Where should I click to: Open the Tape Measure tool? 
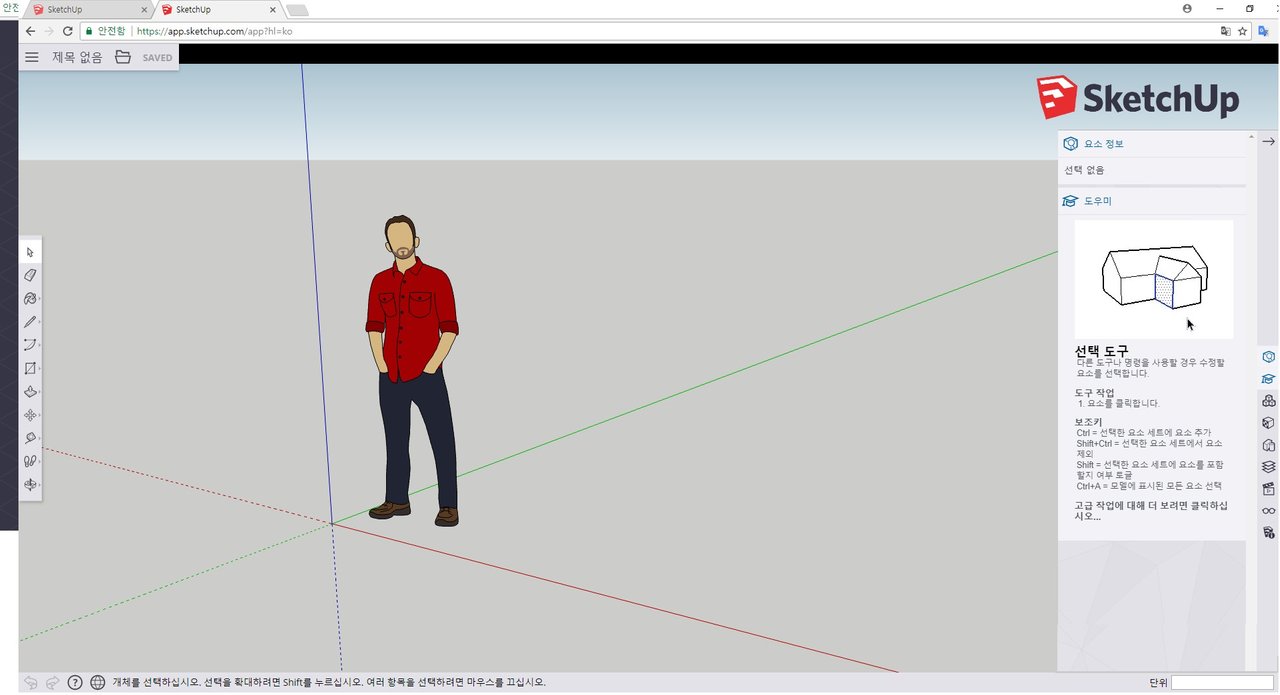30,438
